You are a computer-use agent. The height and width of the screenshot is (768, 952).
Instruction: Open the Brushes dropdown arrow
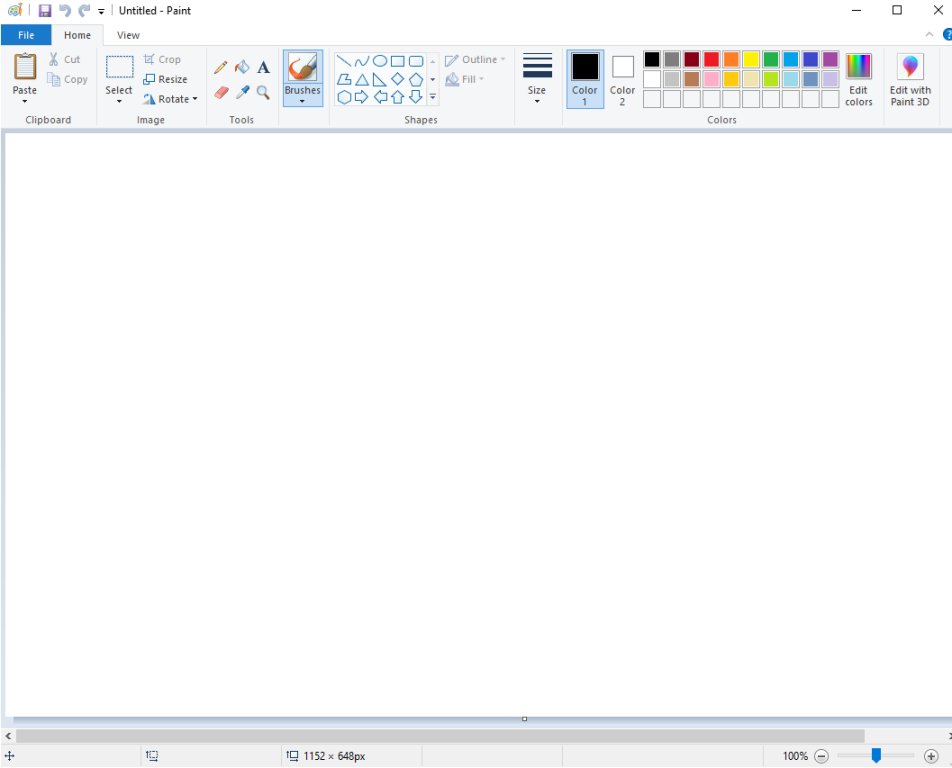pos(302,101)
